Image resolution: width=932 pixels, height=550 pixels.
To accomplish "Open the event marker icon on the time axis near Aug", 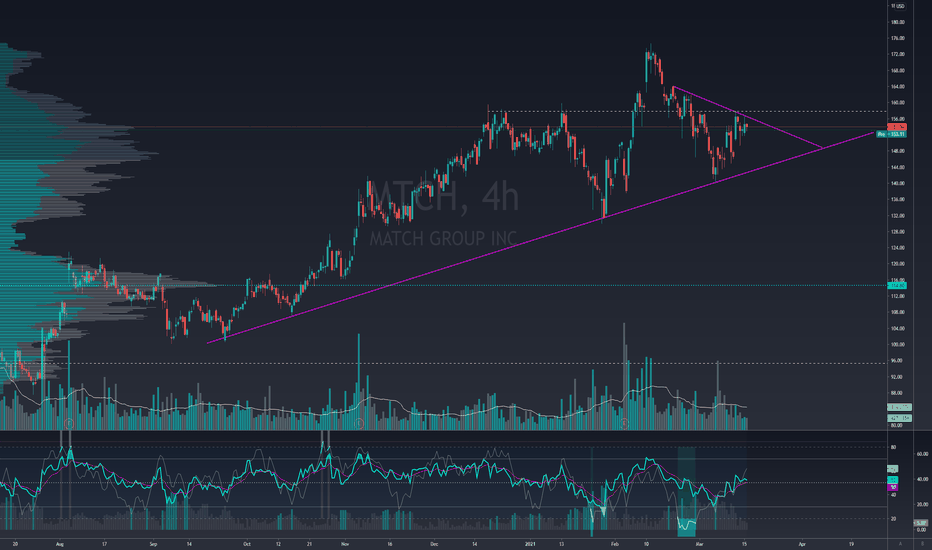I will click(x=70, y=423).
